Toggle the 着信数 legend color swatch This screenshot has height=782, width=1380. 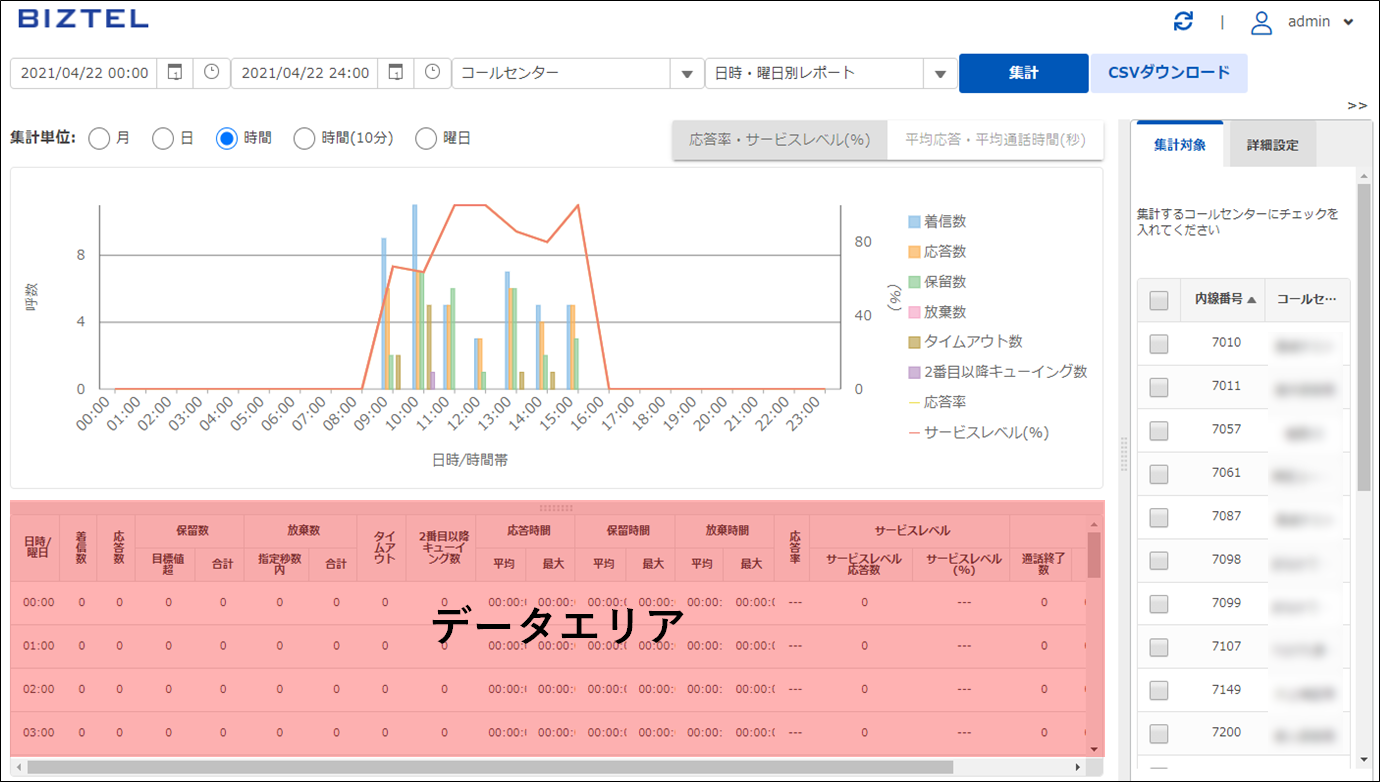(x=914, y=222)
